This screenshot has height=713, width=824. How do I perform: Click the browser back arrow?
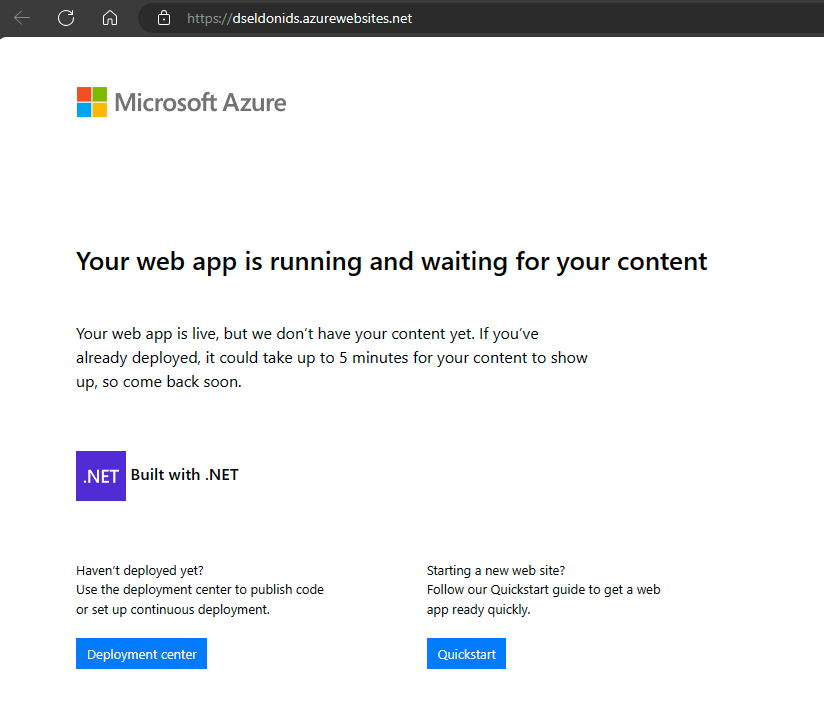pos(22,18)
